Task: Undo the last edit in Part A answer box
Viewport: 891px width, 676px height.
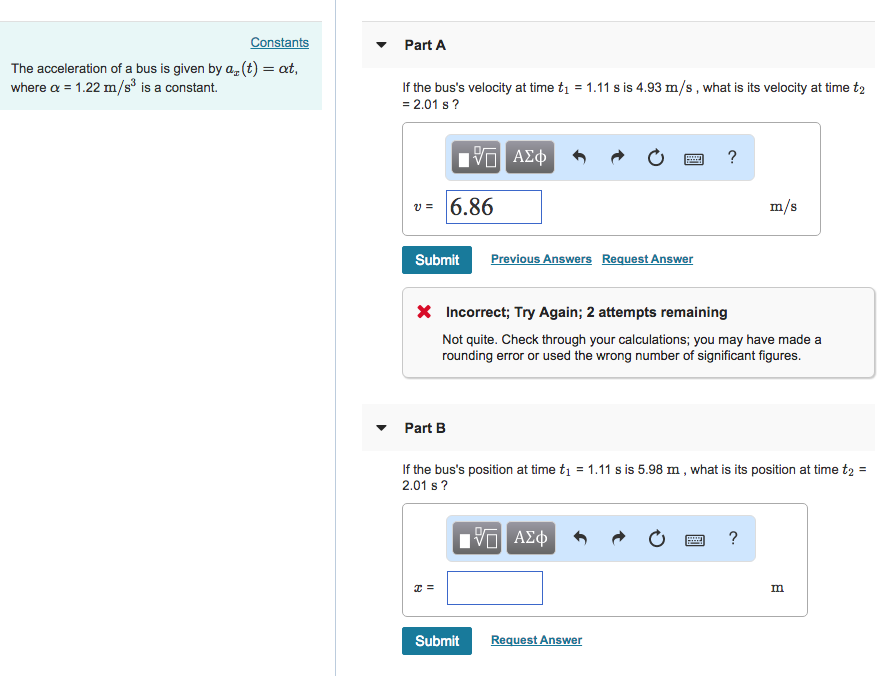Action: [581, 157]
